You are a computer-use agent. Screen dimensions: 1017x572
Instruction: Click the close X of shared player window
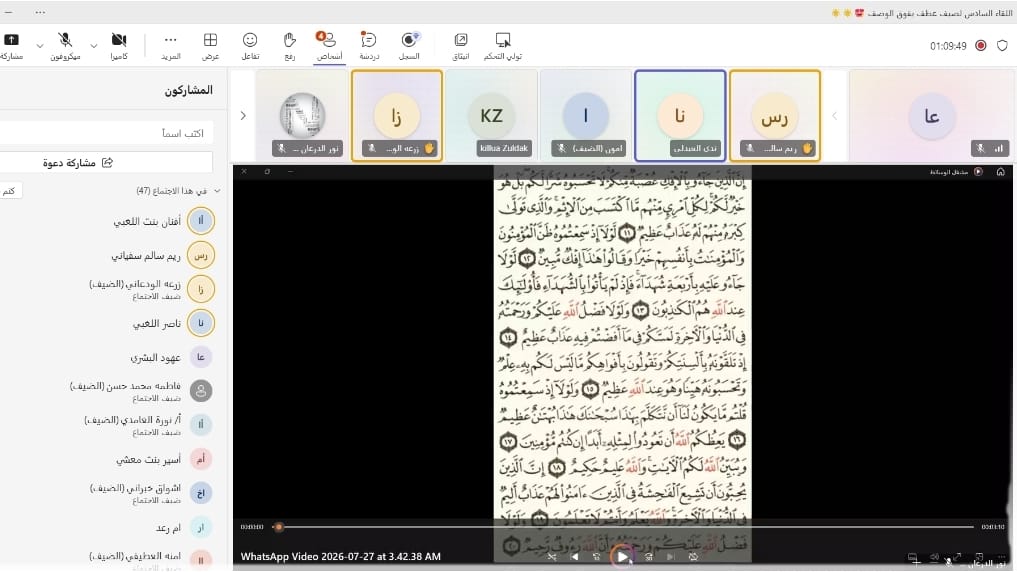[x=244, y=171]
